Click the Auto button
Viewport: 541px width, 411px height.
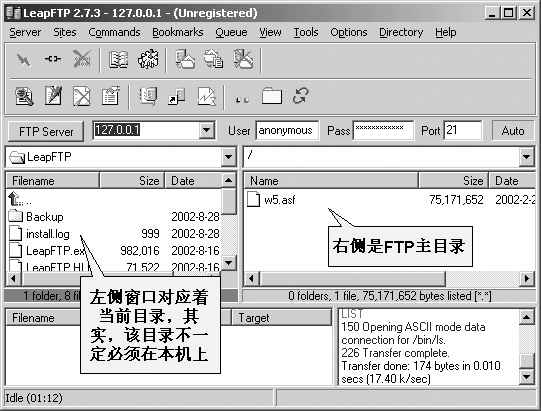point(513,131)
